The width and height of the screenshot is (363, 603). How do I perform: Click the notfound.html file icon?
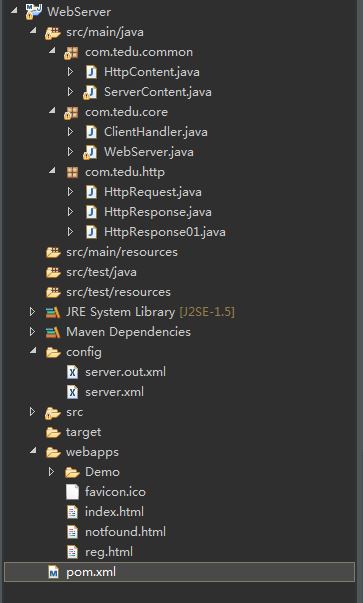pos(72,532)
